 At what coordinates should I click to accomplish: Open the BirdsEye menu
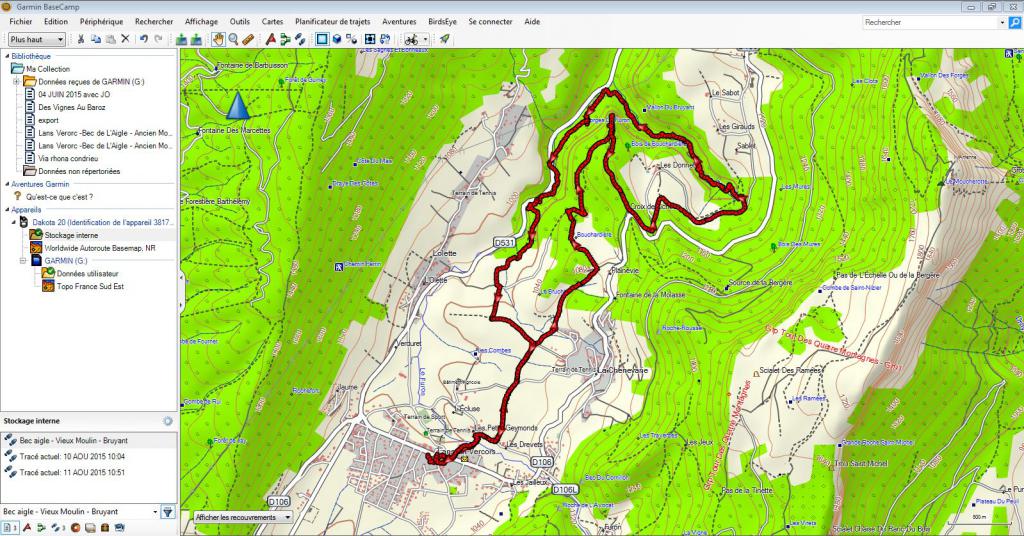point(442,22)
